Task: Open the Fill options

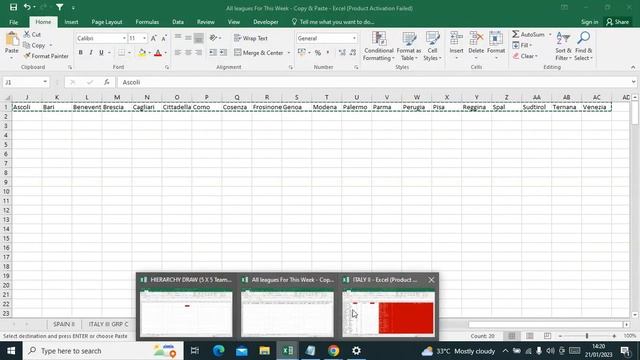Action: point(522,45)
